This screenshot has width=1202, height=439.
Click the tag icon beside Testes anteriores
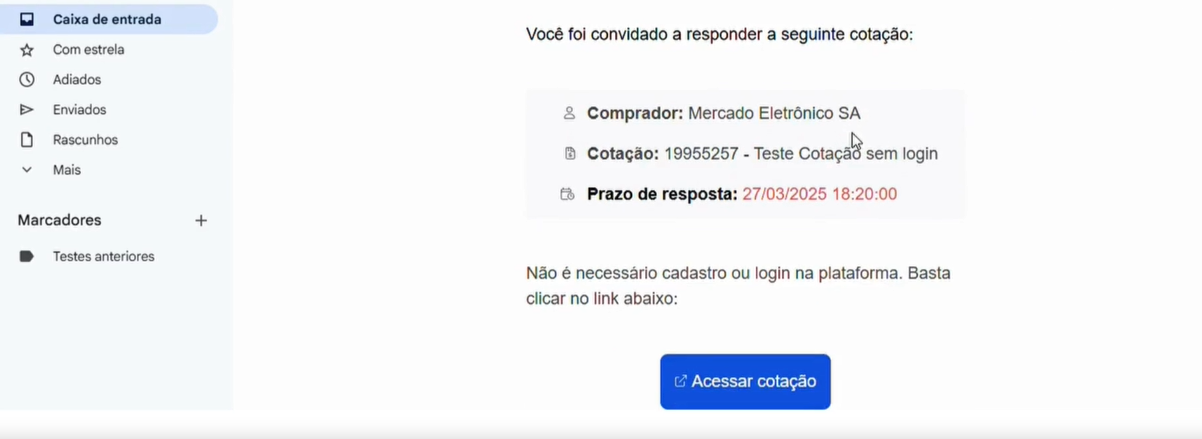[27, 257]
